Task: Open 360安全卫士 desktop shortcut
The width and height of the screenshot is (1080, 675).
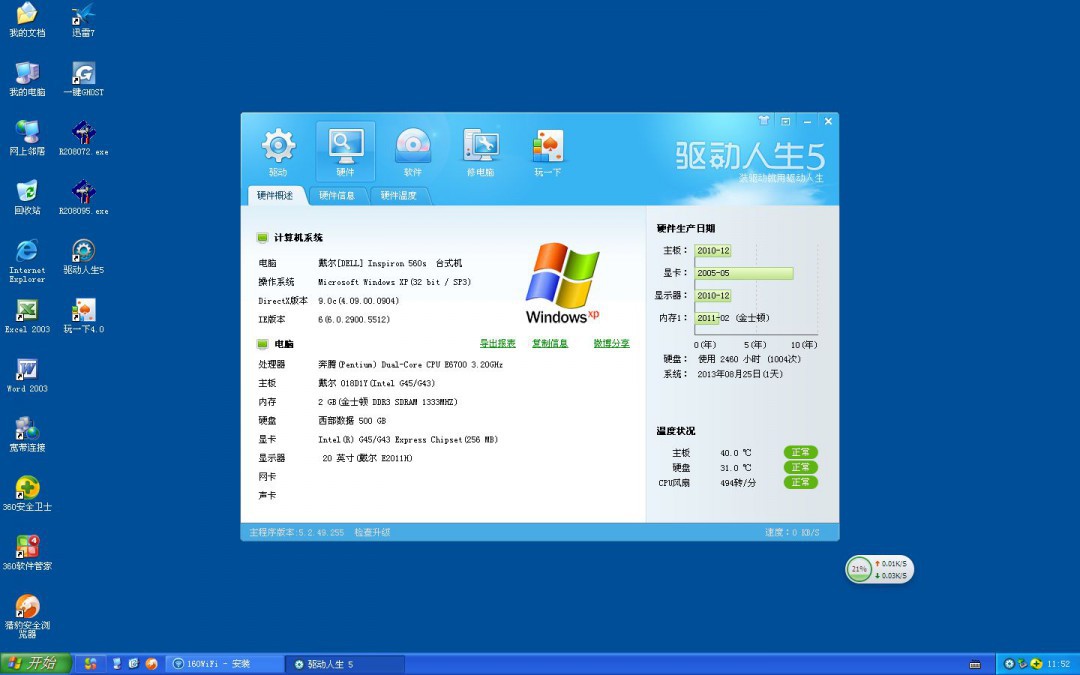Action: point(27,494)
